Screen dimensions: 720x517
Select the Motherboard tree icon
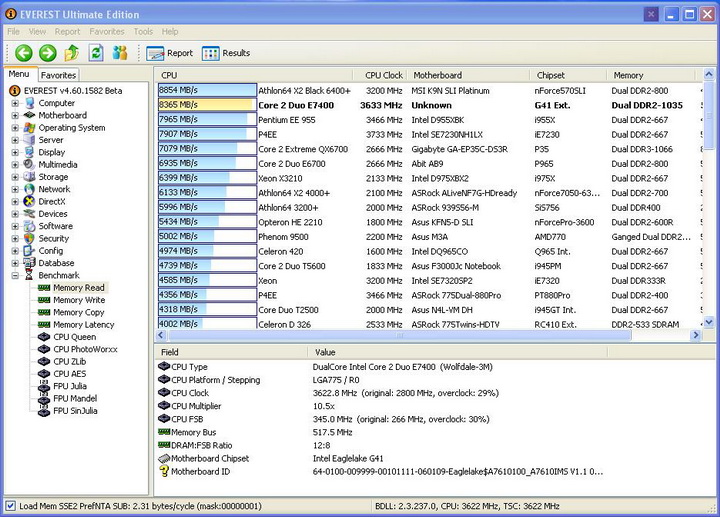click(x=29, y=115)
